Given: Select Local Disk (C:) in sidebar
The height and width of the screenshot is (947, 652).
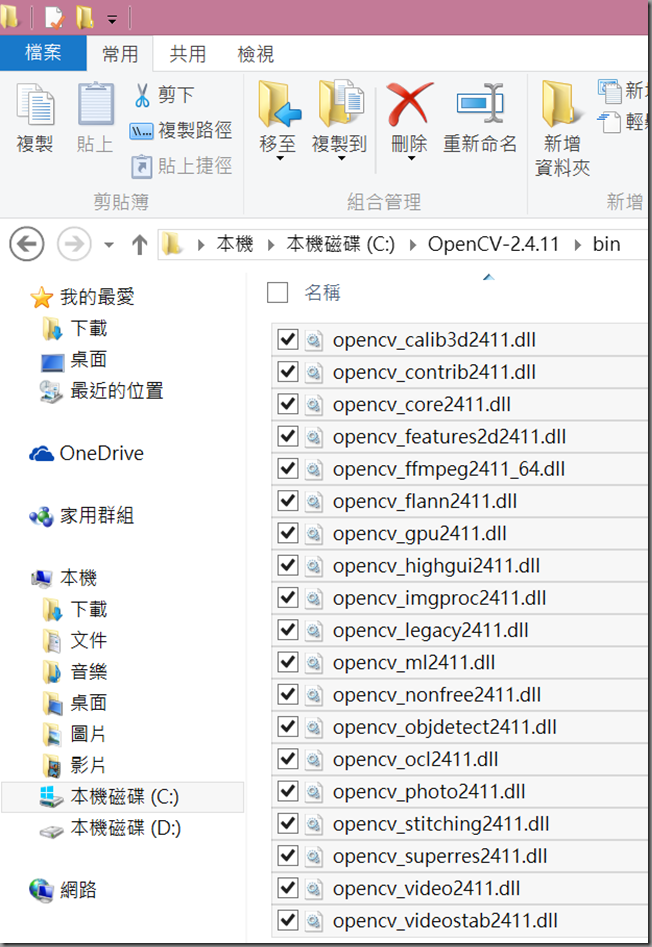Looking at the screenshot, I should (x=123, y=797).
